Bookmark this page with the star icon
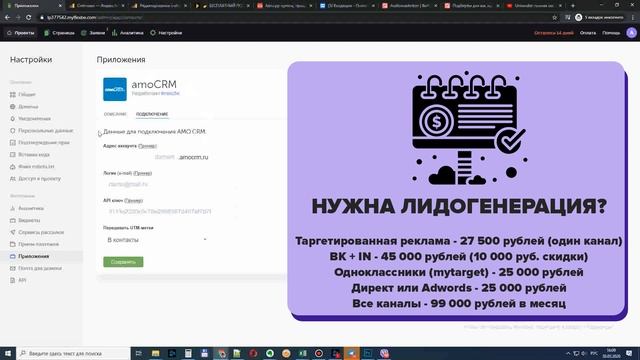 click(554, 18)
